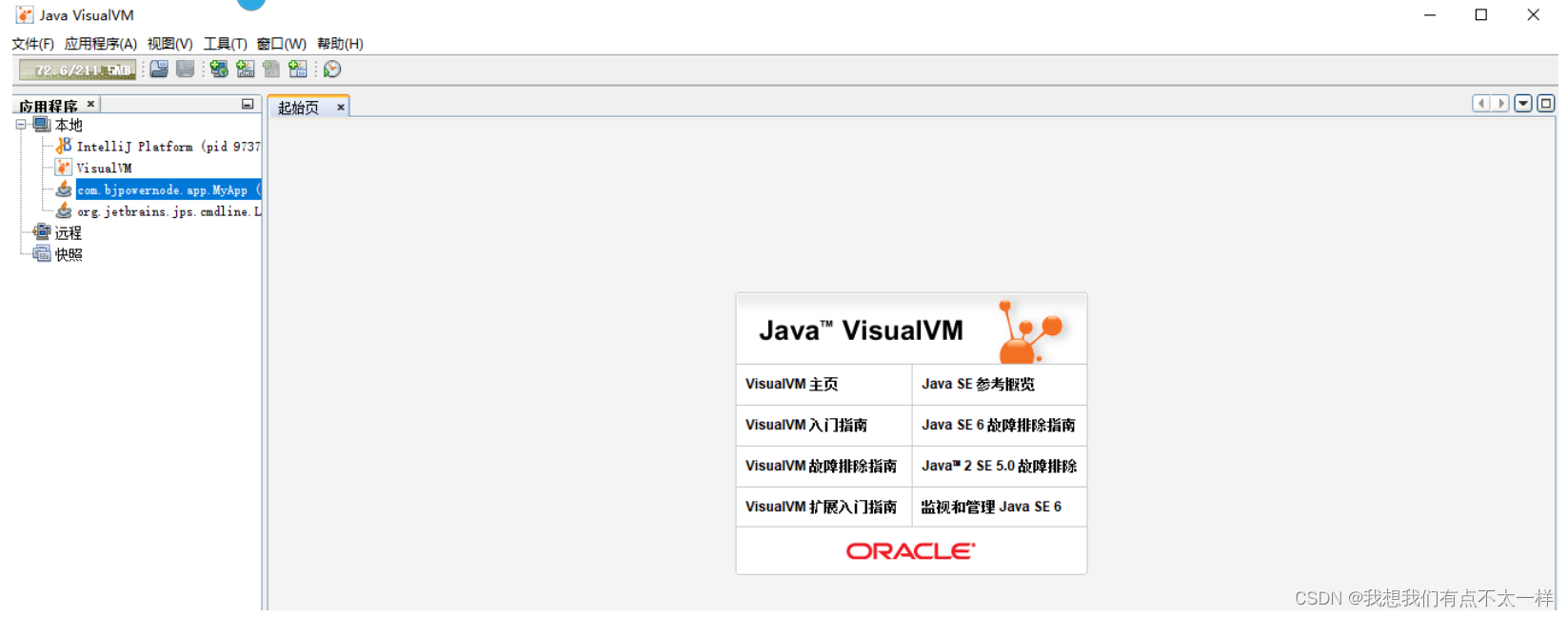This screenshot has width=1568, height=617.
Task: Open the 应用程序(A) menu
Action: point(100,44)
